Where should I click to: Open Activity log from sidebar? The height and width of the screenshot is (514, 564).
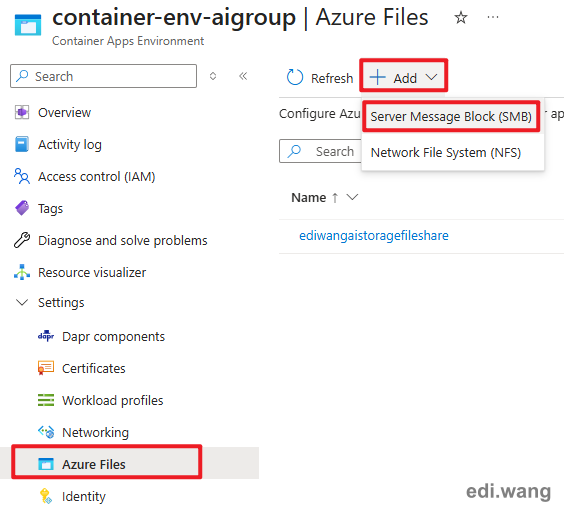pyautogui.click(x=70, y=144)
